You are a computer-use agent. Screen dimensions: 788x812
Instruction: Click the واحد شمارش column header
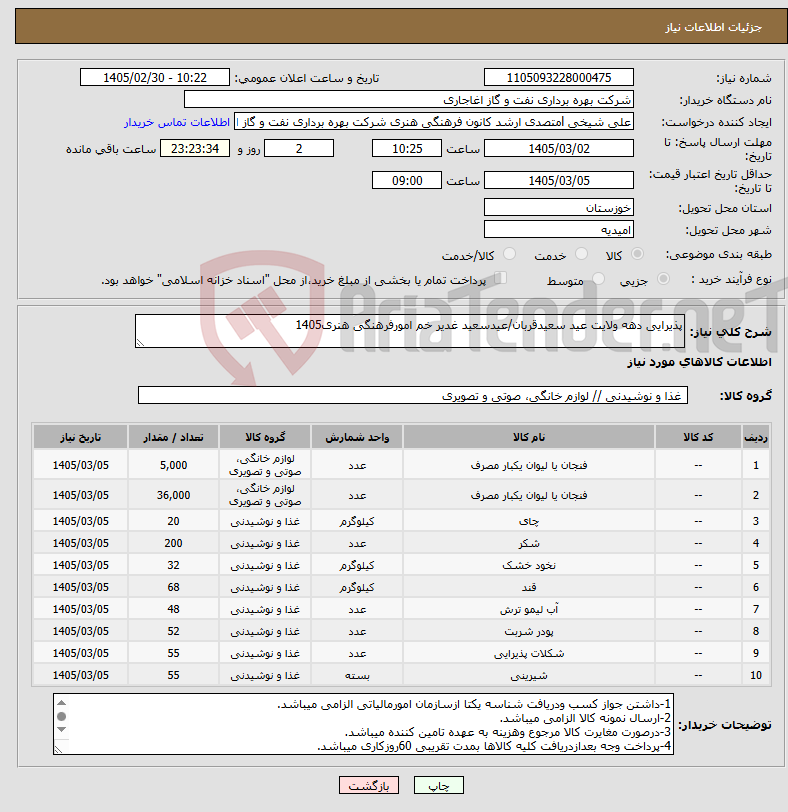tap(357, 437)
